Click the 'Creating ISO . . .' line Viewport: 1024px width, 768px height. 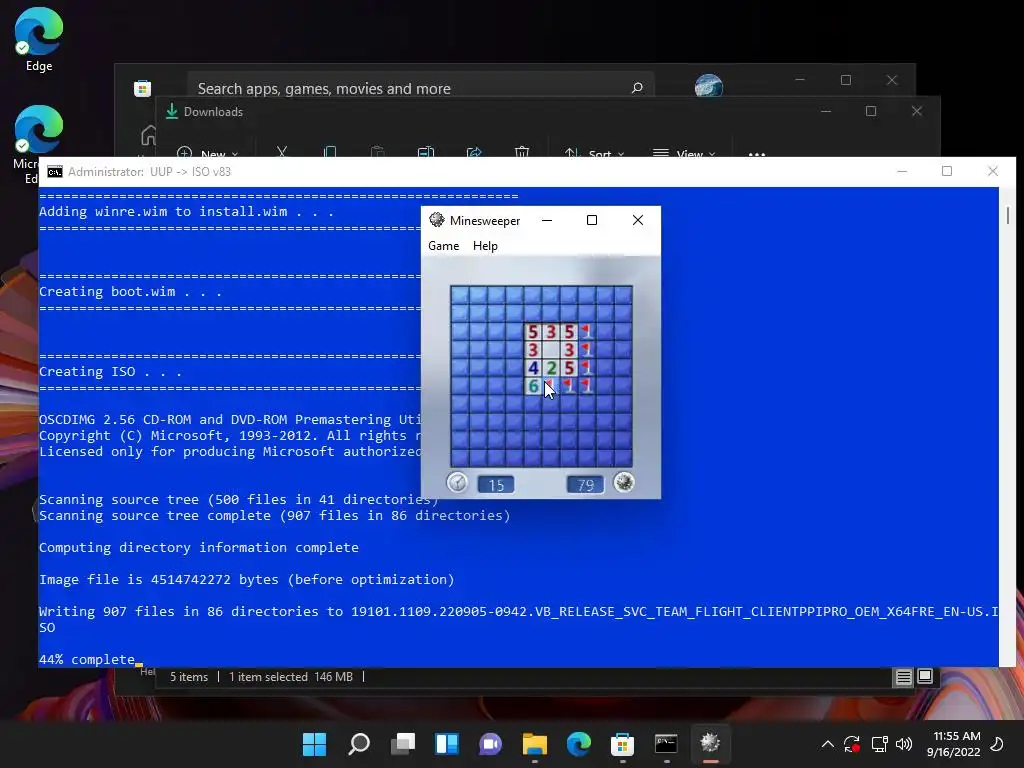tap(110, 372)
